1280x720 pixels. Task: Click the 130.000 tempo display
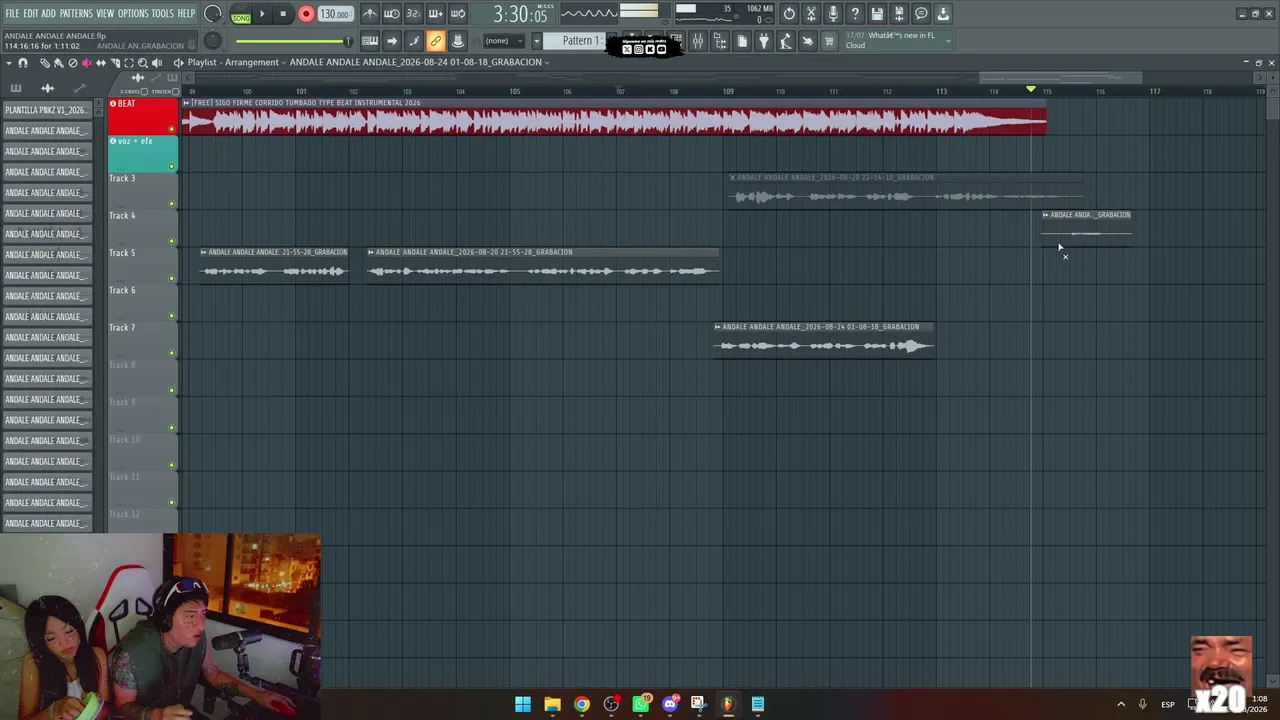pos(335,15)
